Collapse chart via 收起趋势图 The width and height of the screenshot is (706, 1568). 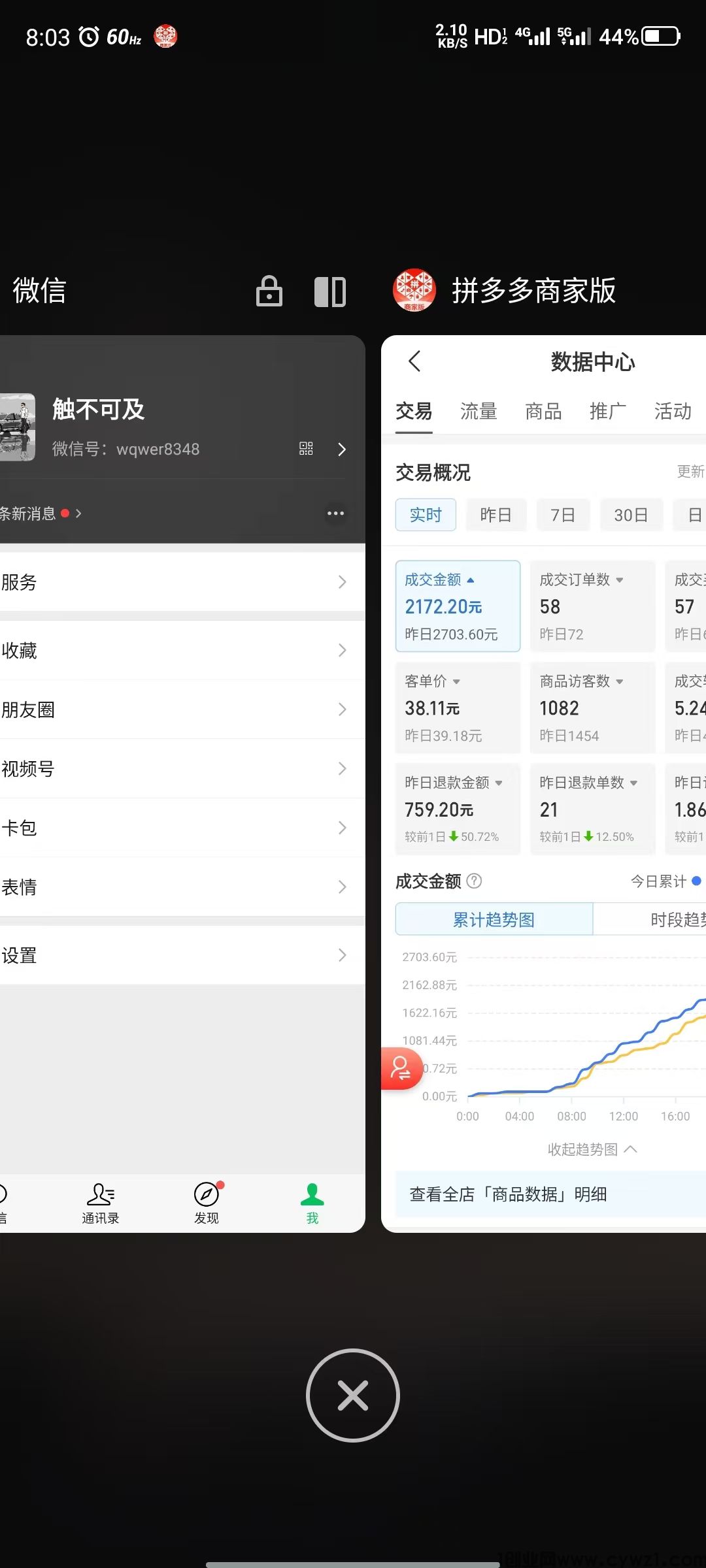592,1149
